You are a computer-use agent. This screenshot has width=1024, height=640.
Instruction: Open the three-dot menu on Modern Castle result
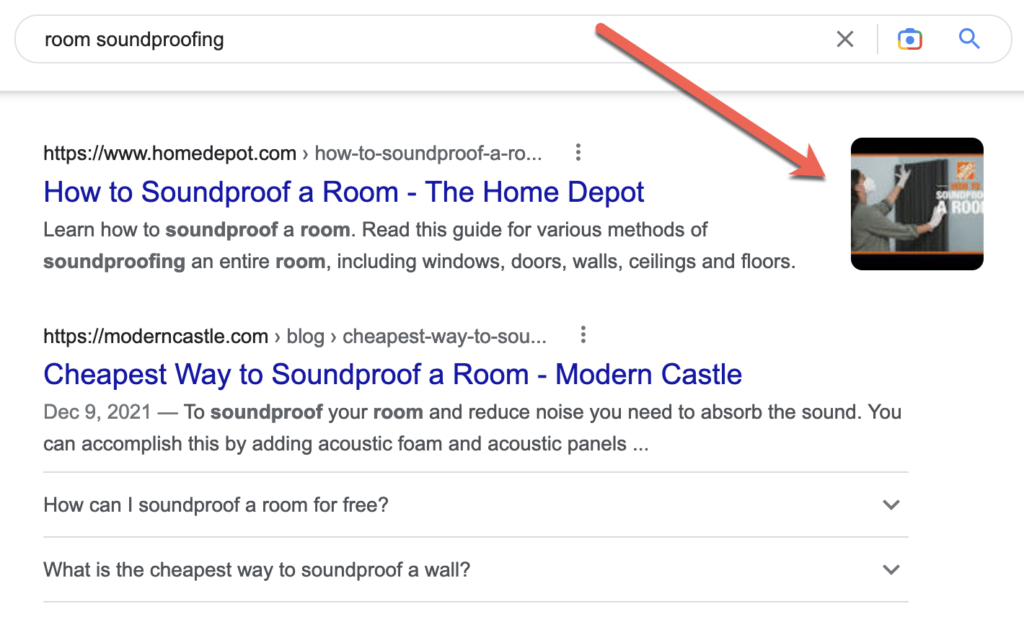tap(583, 335)
